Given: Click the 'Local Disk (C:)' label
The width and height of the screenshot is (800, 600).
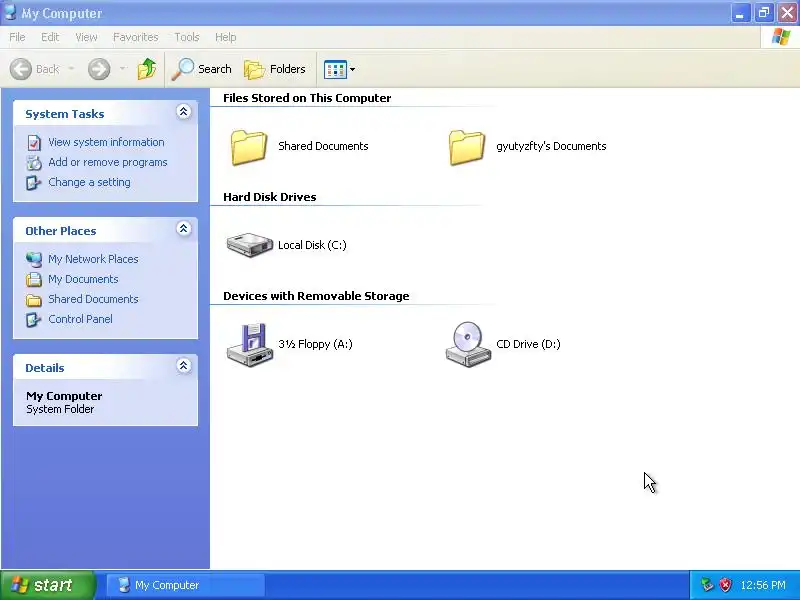Looking at the screenshot, I should pyautogui.click(x=312, y=245).
